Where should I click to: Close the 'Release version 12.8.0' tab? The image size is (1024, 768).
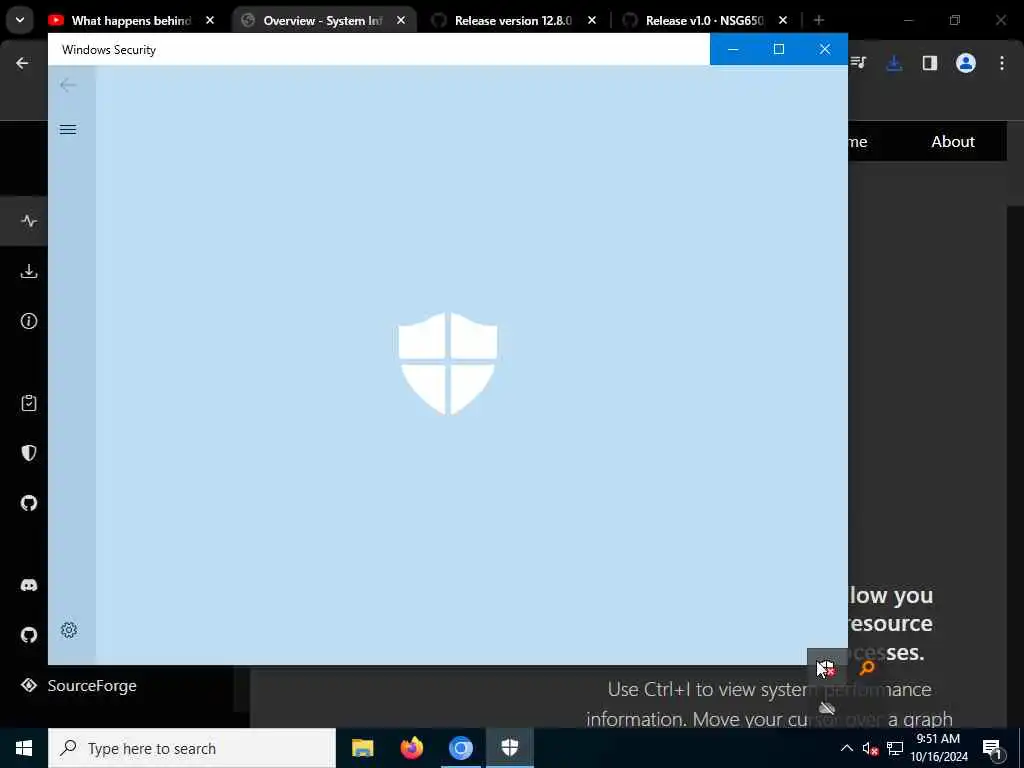pyautogui.click(x=592, y=20)
